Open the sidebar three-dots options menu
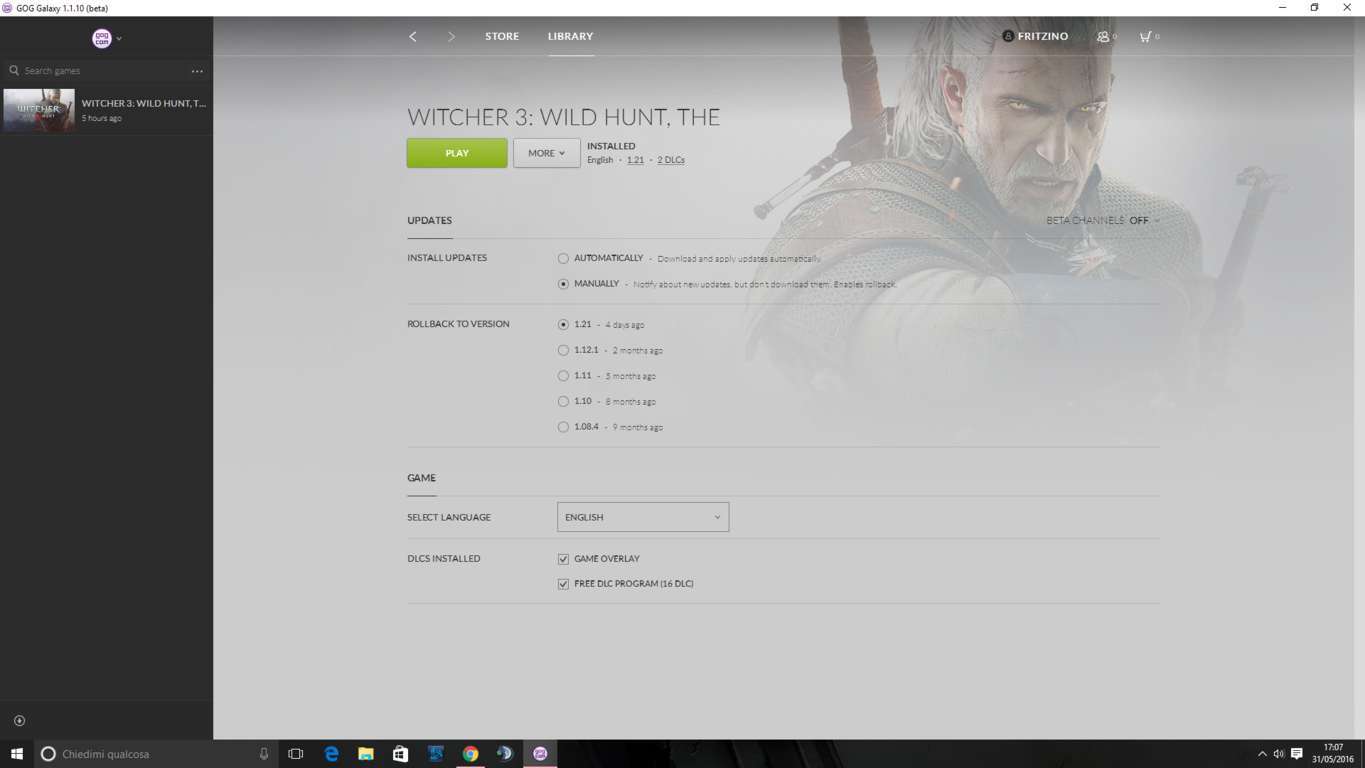This screenshot has width=1365, height=768. click(x=197, y=71)
